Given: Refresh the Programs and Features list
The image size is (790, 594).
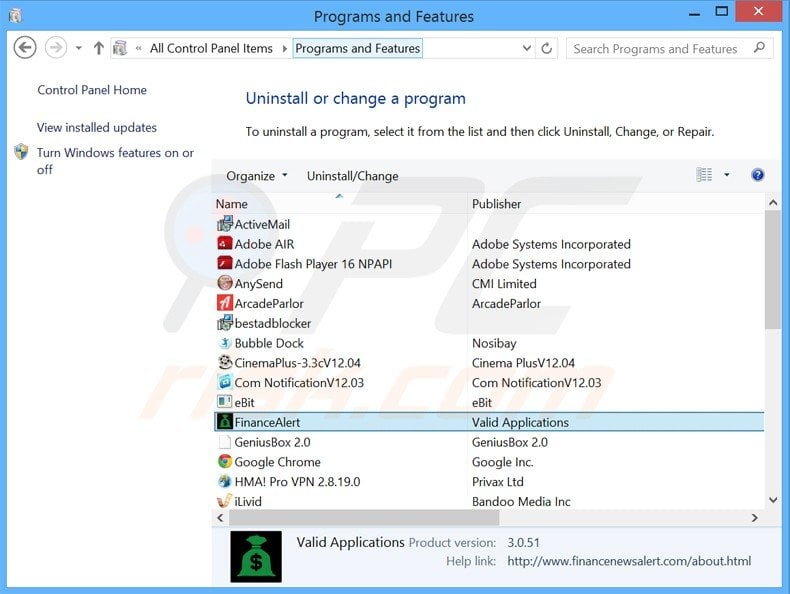Looking at the screenshot, I should tap(547, 48).
